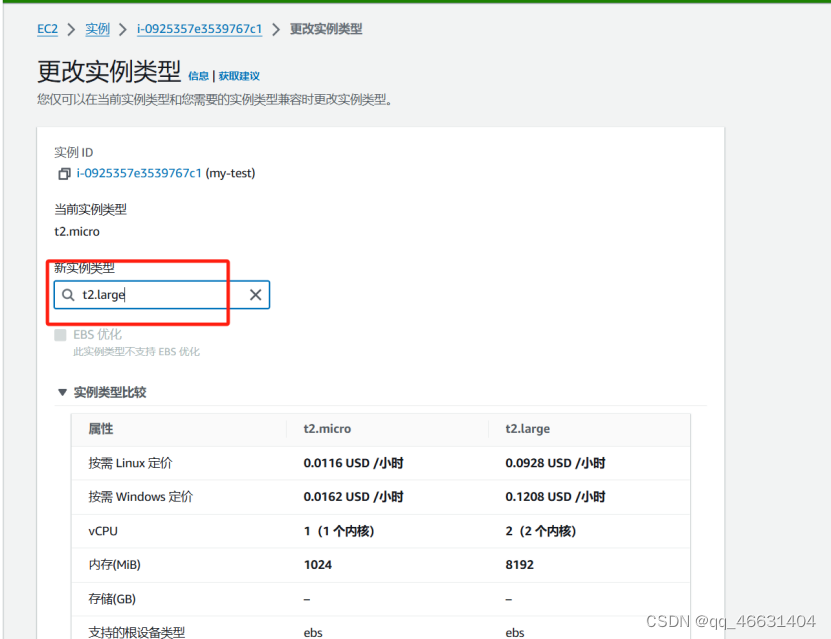
Task: Click the 更改实例类型 breadcrumb text
Action: point(326,29)
